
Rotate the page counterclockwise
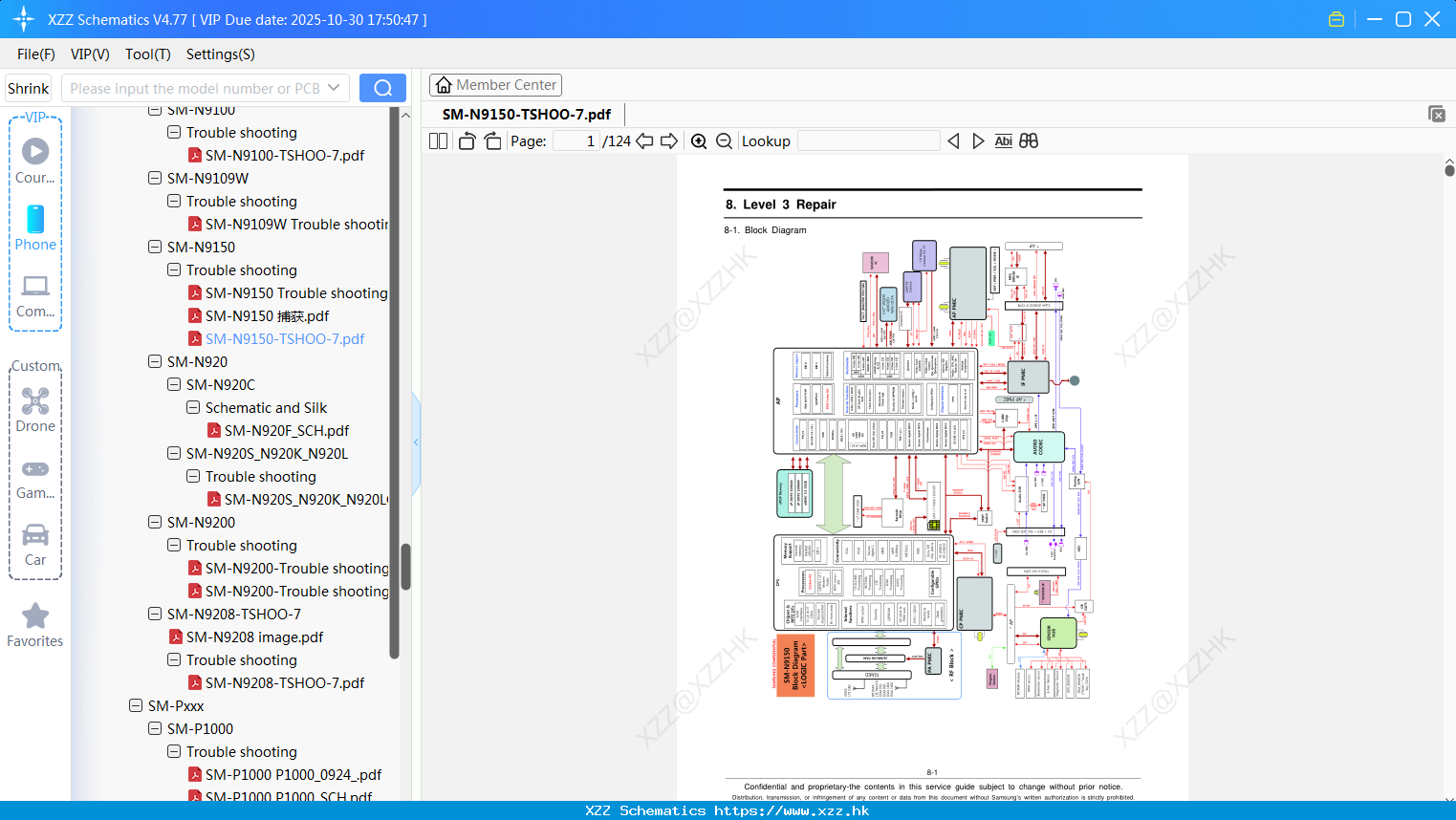pos(467,141)
